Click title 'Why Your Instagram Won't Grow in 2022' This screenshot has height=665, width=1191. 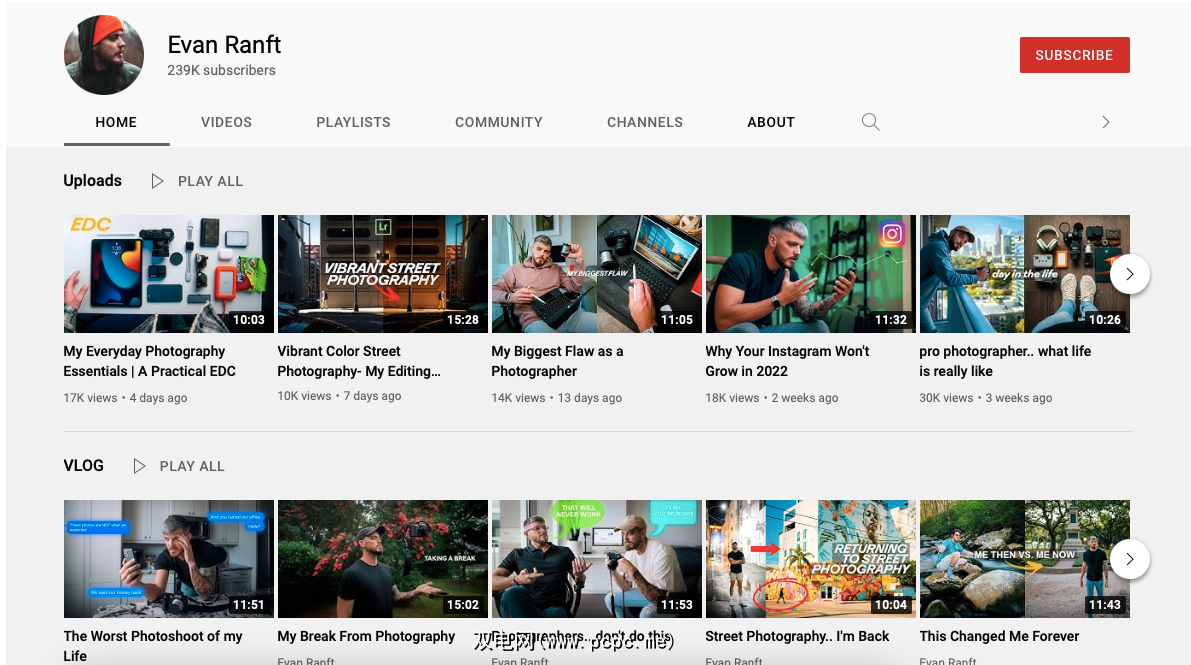787,361
